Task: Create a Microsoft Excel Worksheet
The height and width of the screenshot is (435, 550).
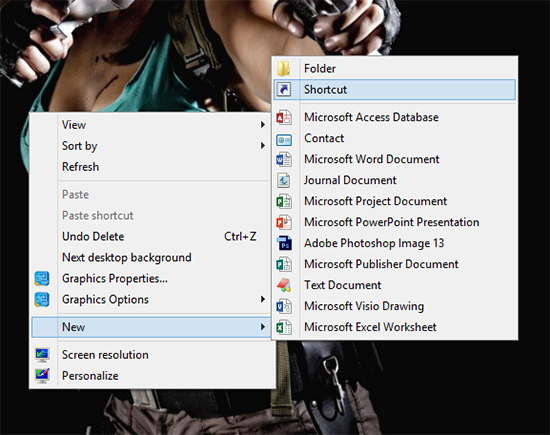Action: point(395,327)
